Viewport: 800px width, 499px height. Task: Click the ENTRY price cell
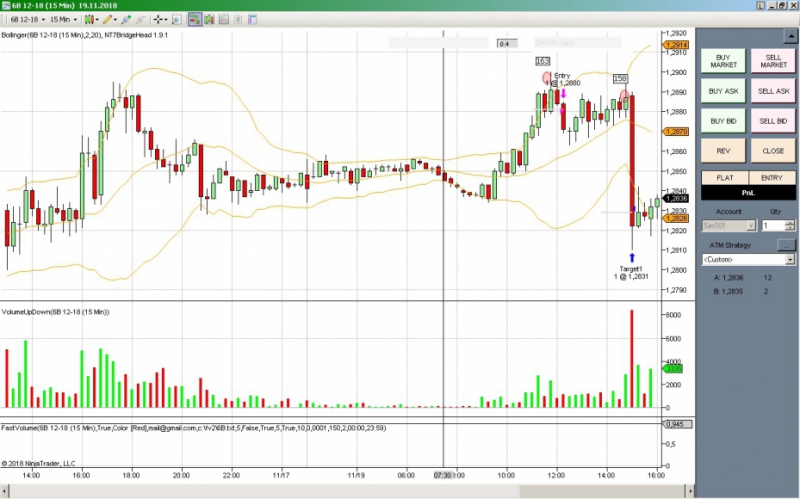[772, 178]
